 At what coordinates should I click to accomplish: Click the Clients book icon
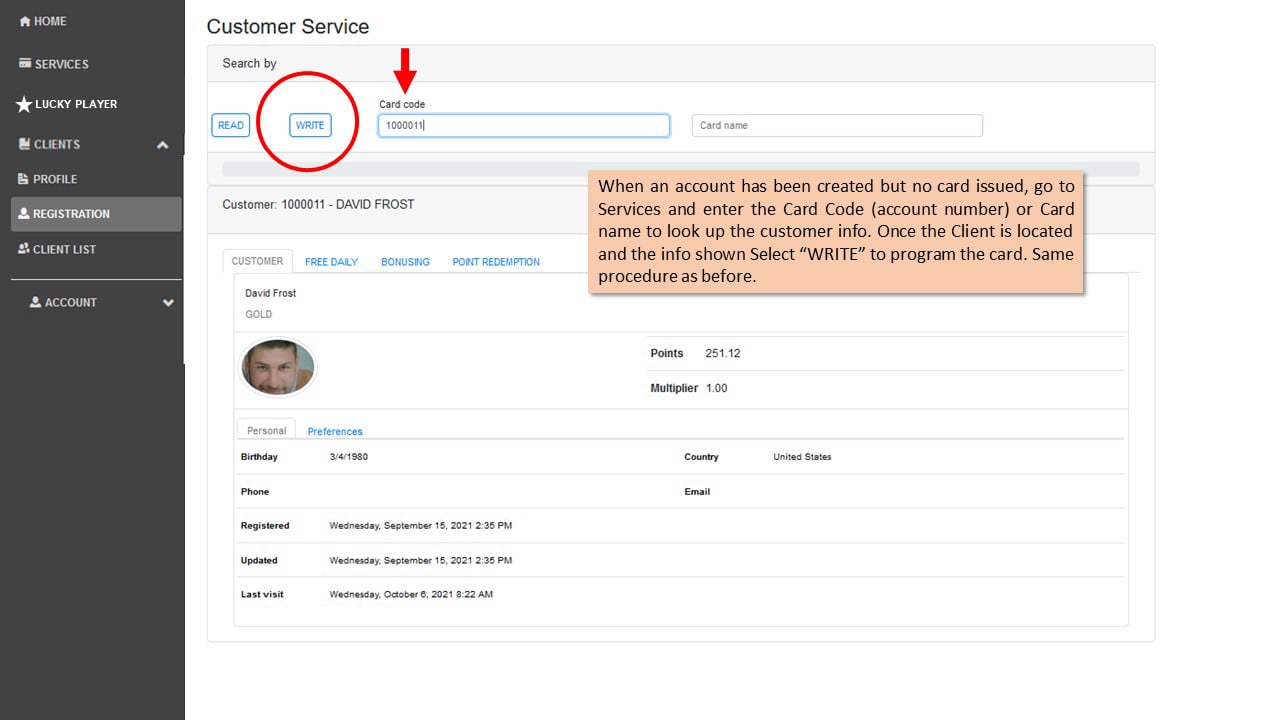click(25, 144)
